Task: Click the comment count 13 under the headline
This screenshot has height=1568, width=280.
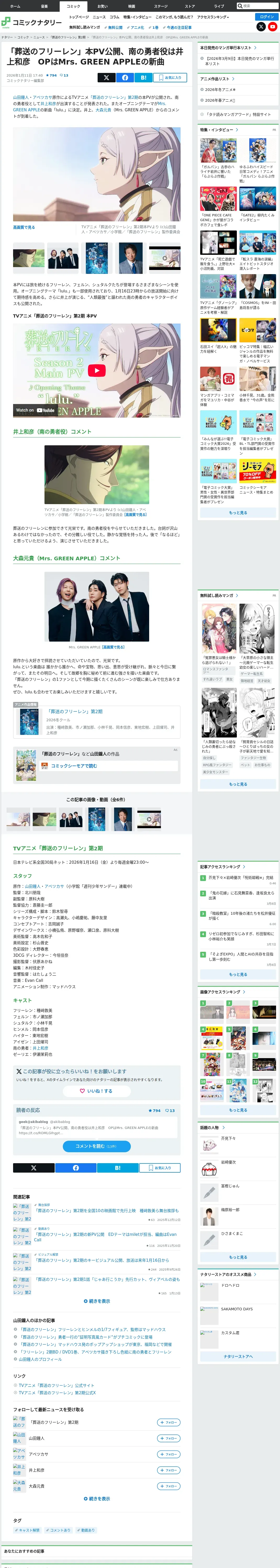Action: point(64,76)
